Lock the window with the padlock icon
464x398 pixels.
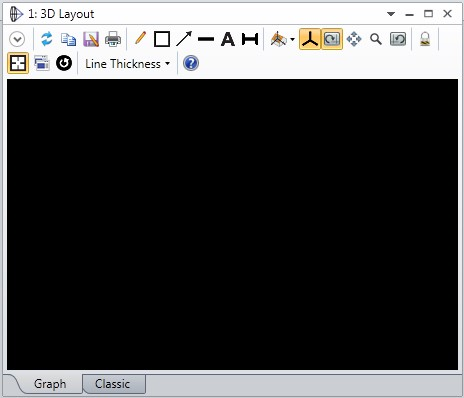(425, 39)
